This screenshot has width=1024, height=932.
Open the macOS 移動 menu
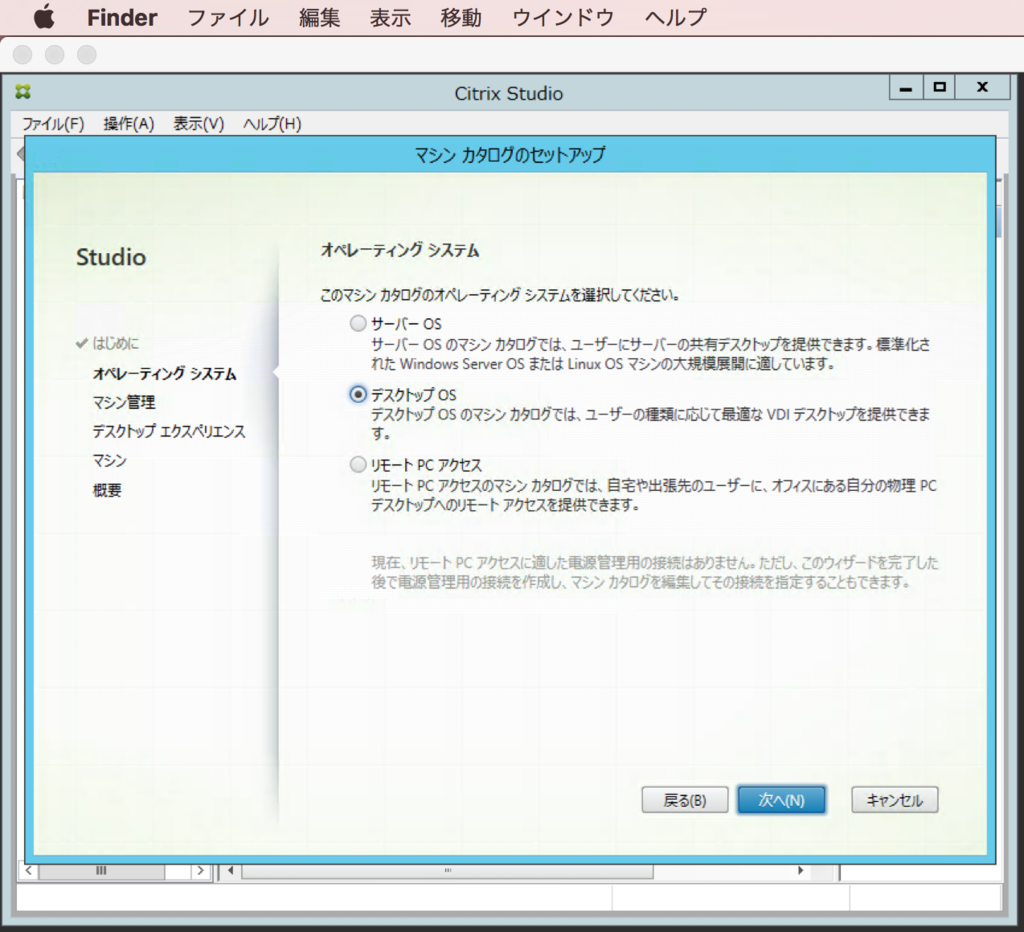tap(460, 18)
